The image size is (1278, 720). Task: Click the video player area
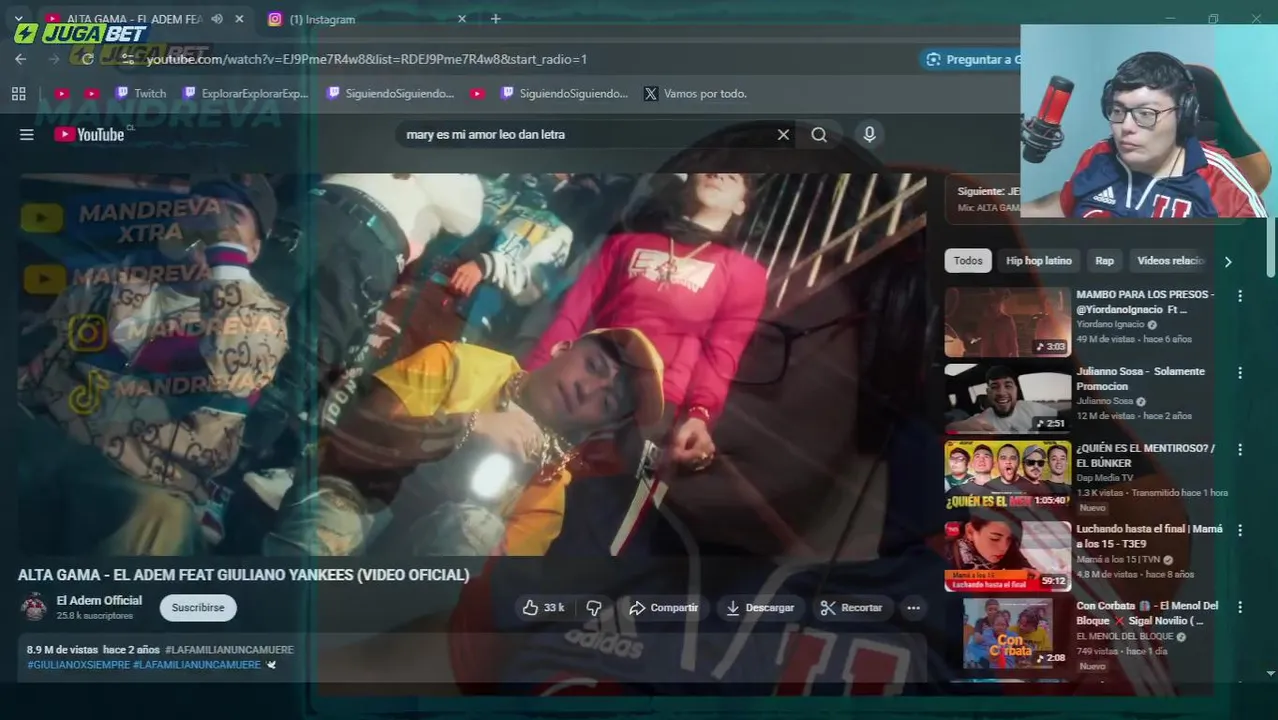pos(472,364)
